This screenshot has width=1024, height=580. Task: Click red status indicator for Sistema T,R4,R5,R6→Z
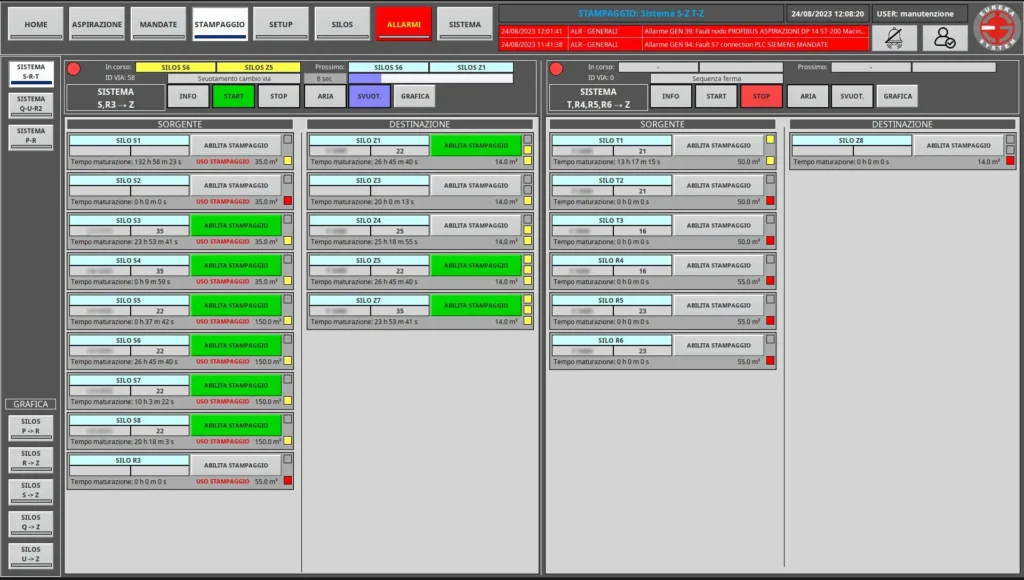coord(556,69)
